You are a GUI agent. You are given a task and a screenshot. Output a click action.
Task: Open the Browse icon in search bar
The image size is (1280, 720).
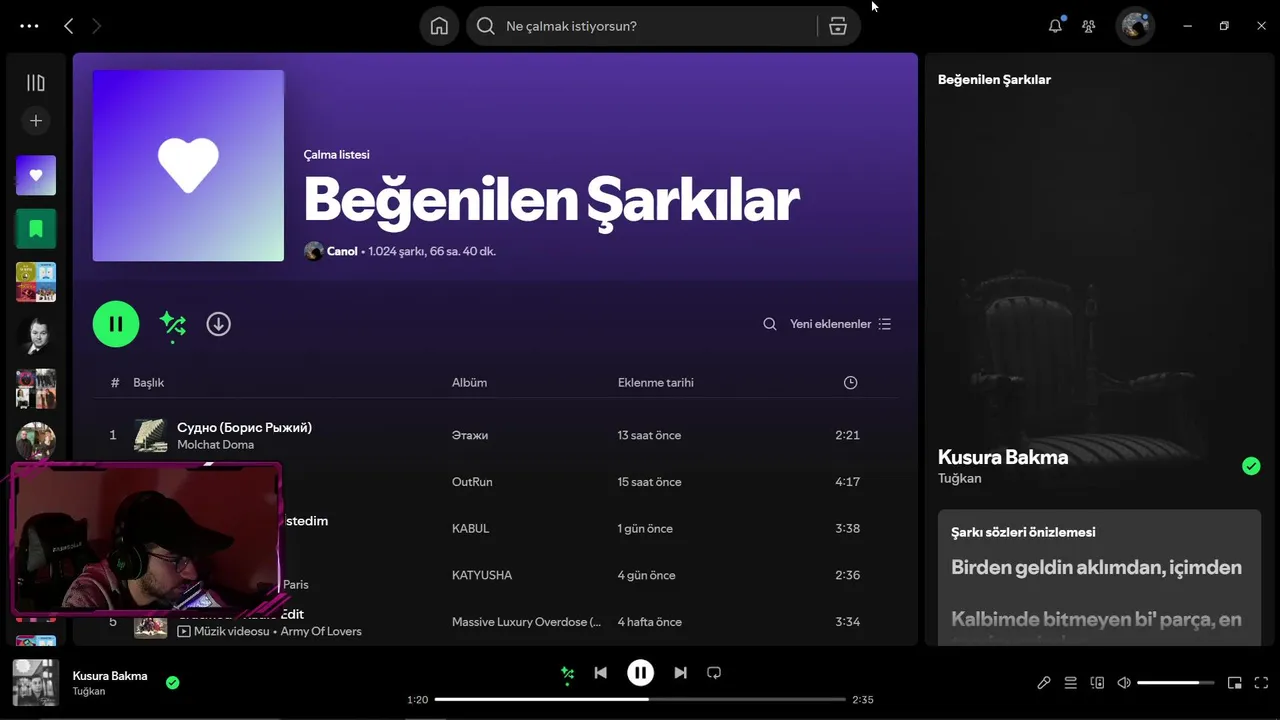tap(838, 26)
